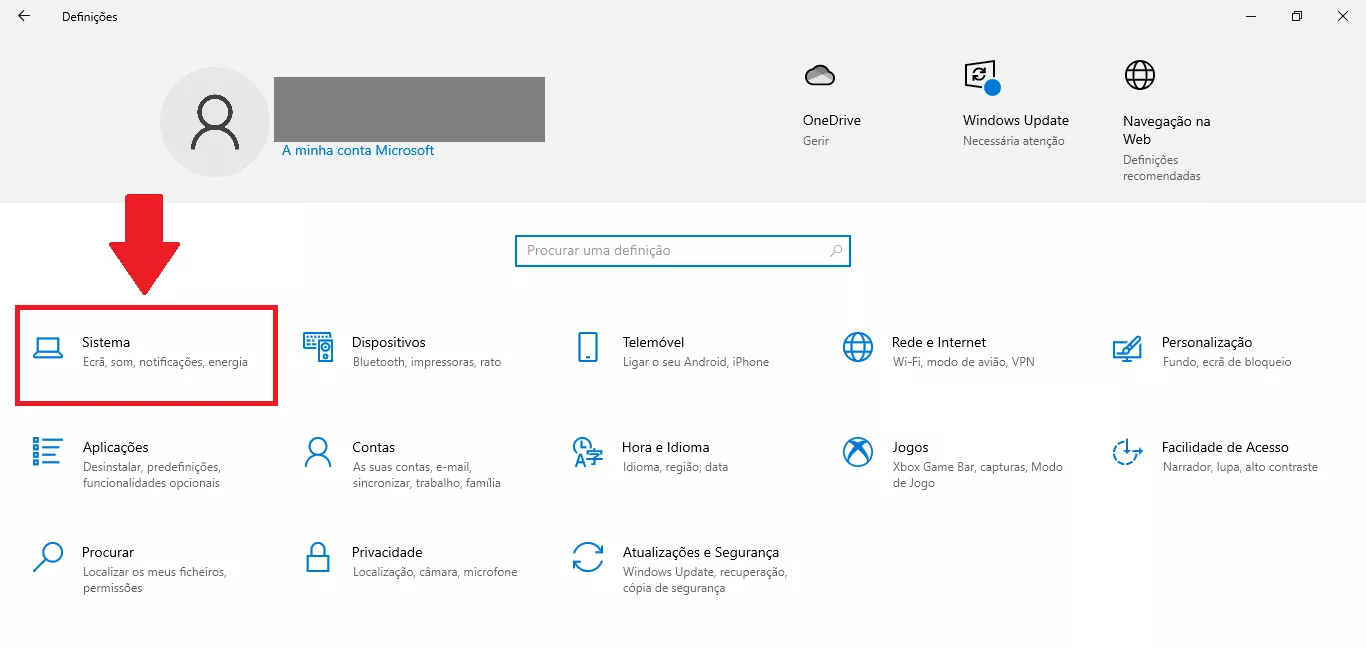Open the Facilidade de Acesso icon
The height and width of the screenshot is (648, 1366).
(x=1127, y=452)
